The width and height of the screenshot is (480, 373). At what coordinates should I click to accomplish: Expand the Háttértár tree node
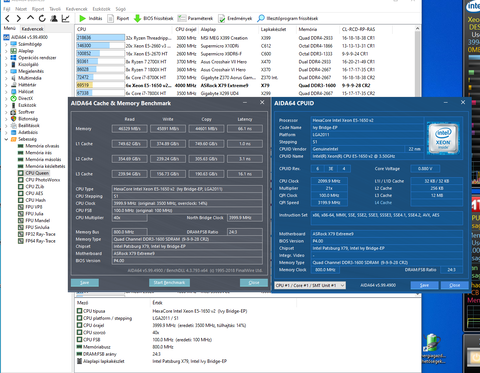pyautogui.click(x=6, y=85)
